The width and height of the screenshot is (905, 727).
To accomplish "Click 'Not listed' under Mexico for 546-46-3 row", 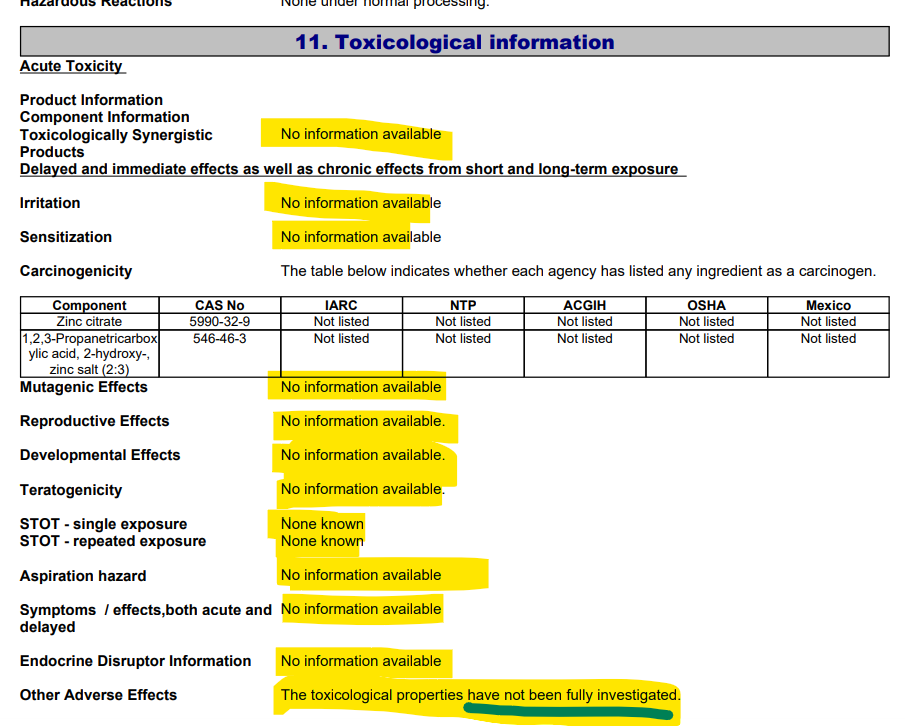I will [828, 339].
